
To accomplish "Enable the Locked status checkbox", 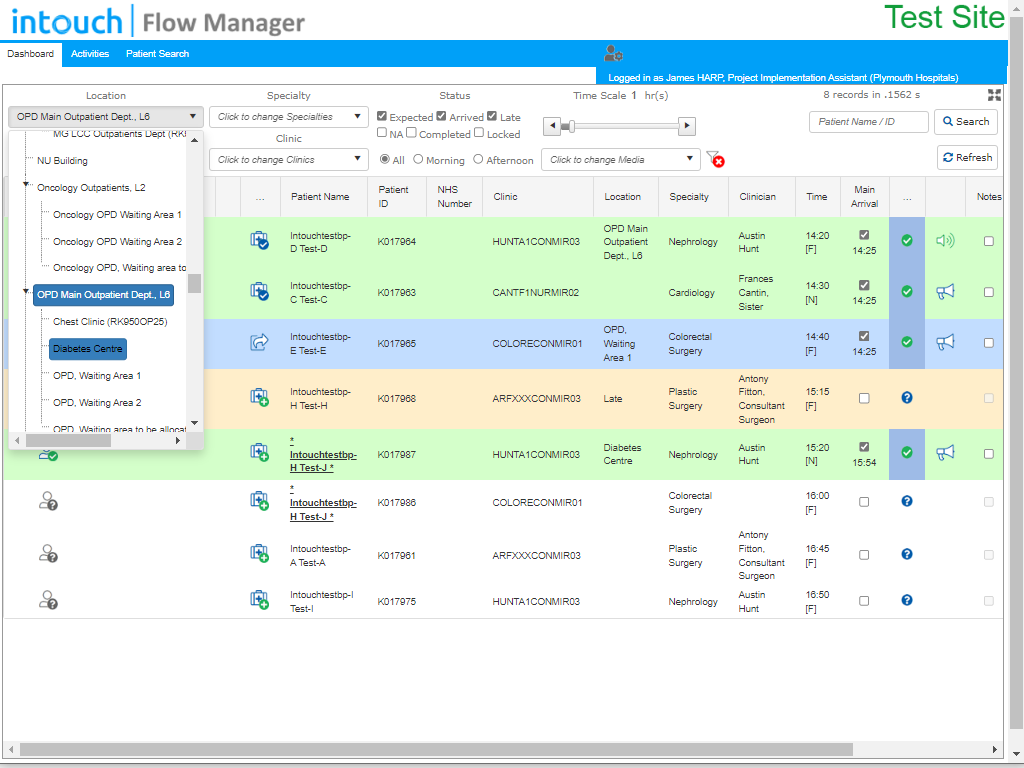I will pyautogui.click(x=479, y=133).
